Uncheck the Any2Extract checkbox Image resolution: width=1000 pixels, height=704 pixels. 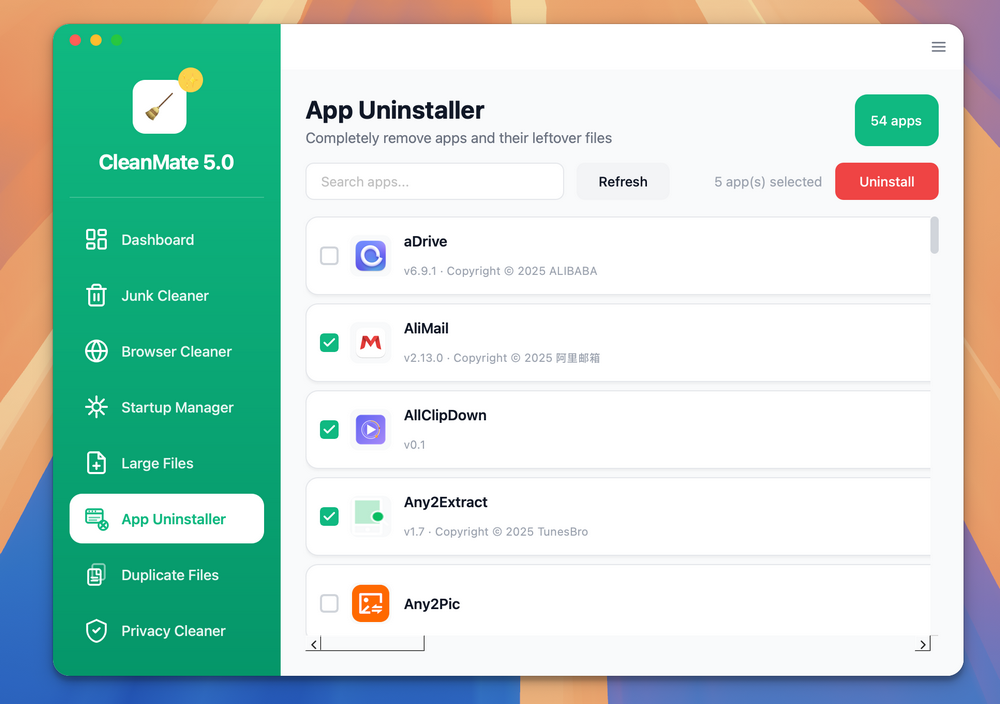click(329, 517)
